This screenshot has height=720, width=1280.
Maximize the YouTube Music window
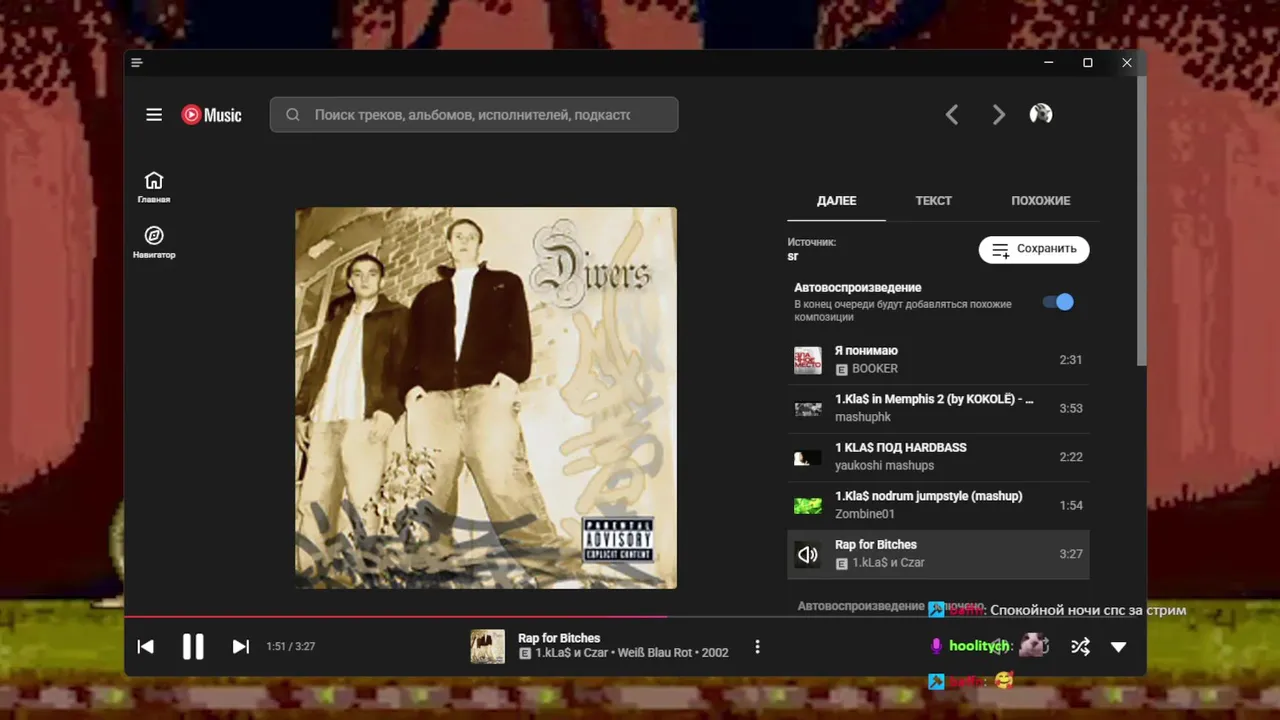1088,63
